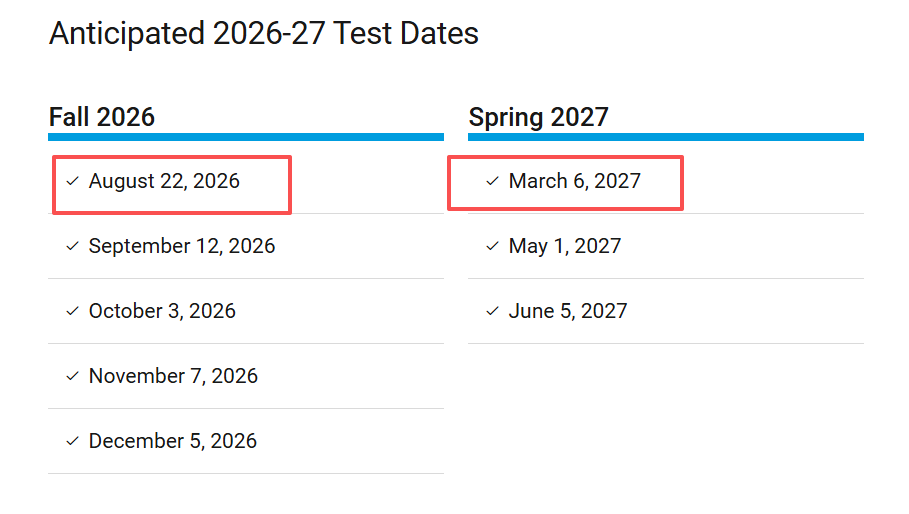The image size is (909, 514).
Task: Pick the December 5, 2026 date text
Action: click(173, 441)
